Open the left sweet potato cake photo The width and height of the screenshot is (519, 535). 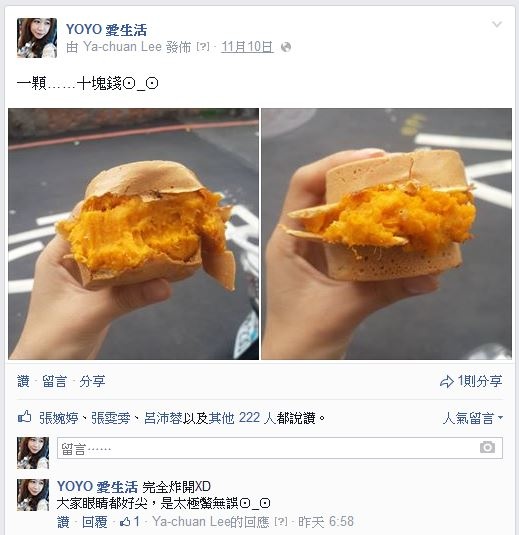pos(133,234)
